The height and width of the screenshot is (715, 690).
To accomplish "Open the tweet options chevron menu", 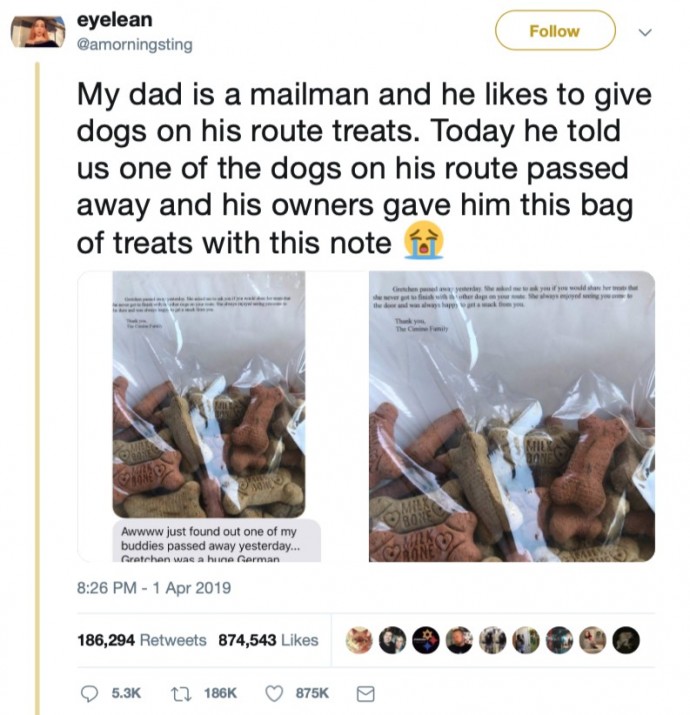I will pyautogui.click(x=645, y=32).
